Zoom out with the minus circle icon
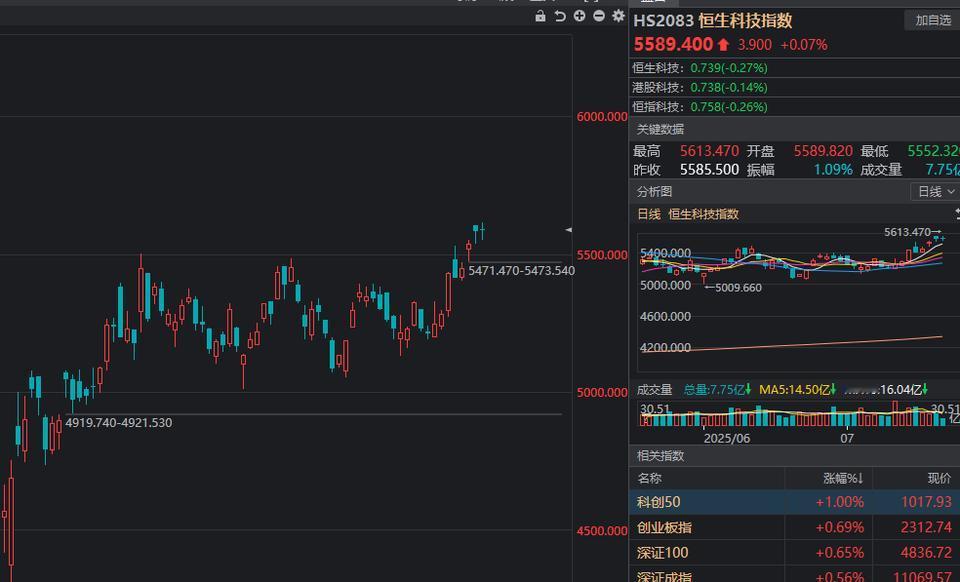Screen dimensions: 960x582 pyautogui.click(x=599, y=16)
